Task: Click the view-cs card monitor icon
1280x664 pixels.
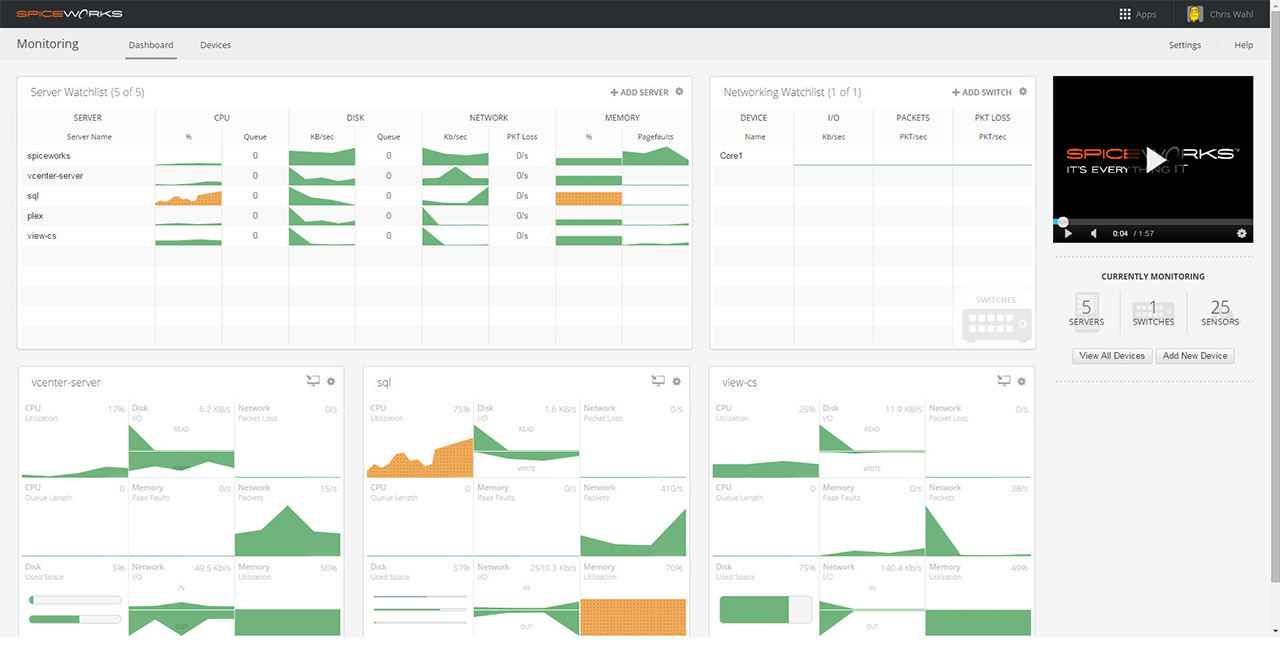Action: tap(1003, 381)
